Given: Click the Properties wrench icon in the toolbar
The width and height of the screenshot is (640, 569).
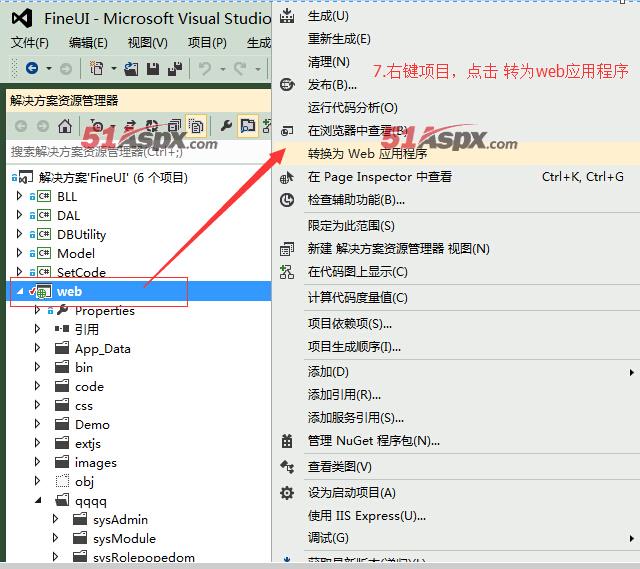Looking at the screenshot, I should [x=226, y=126].
